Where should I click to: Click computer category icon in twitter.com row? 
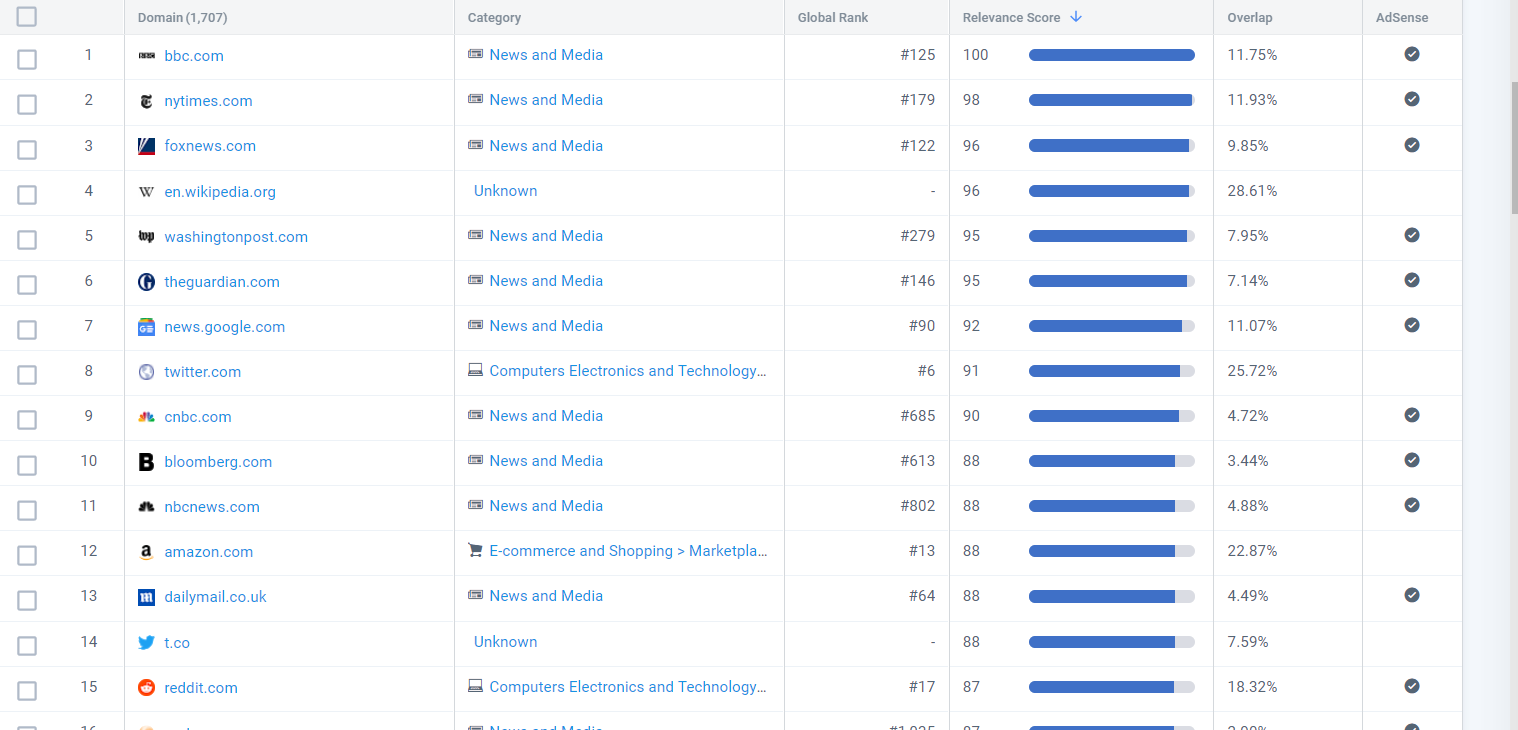coord(475,370)
